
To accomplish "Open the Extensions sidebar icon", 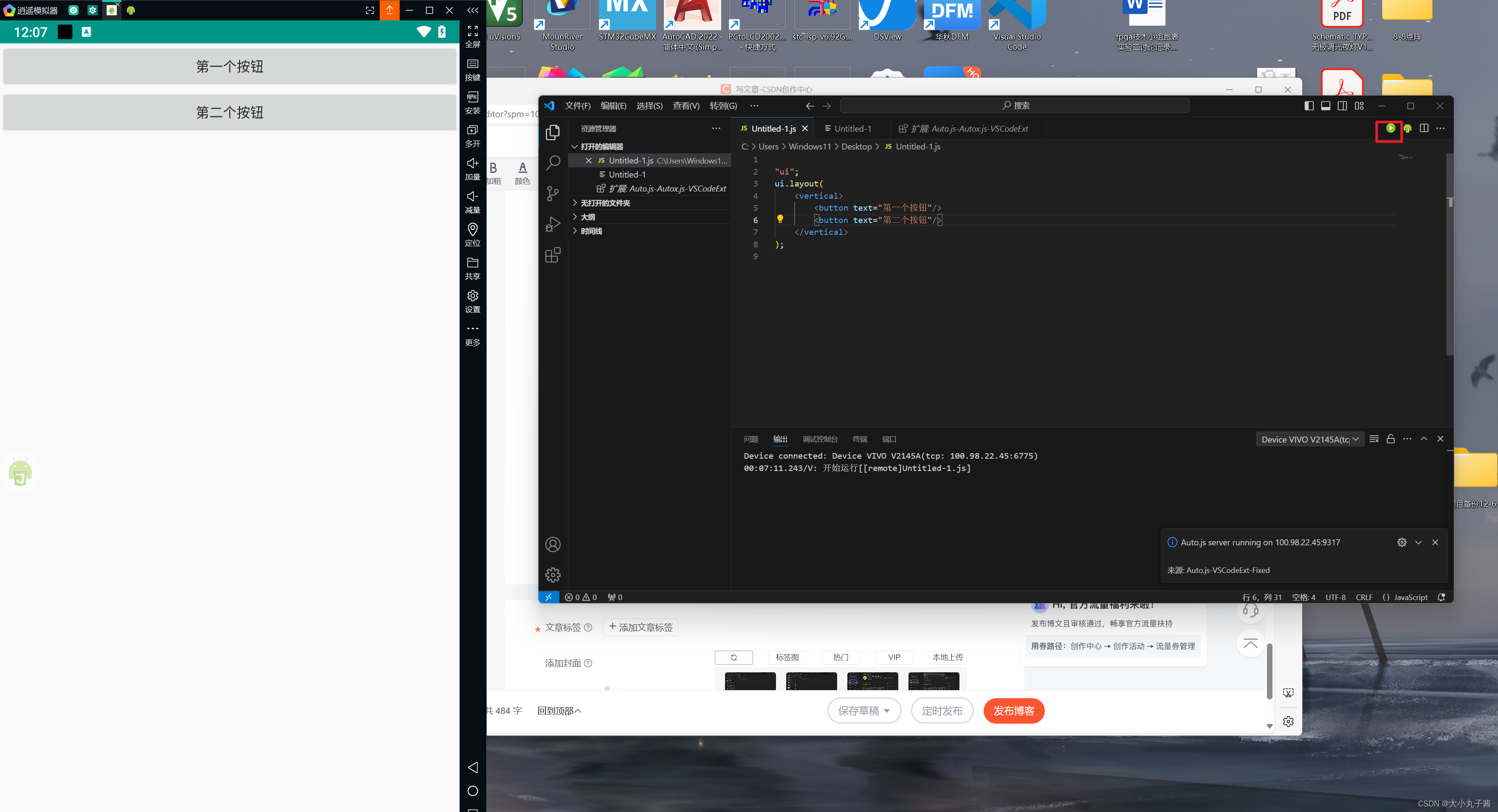I will pyautogui.click(x=553, y=255).
